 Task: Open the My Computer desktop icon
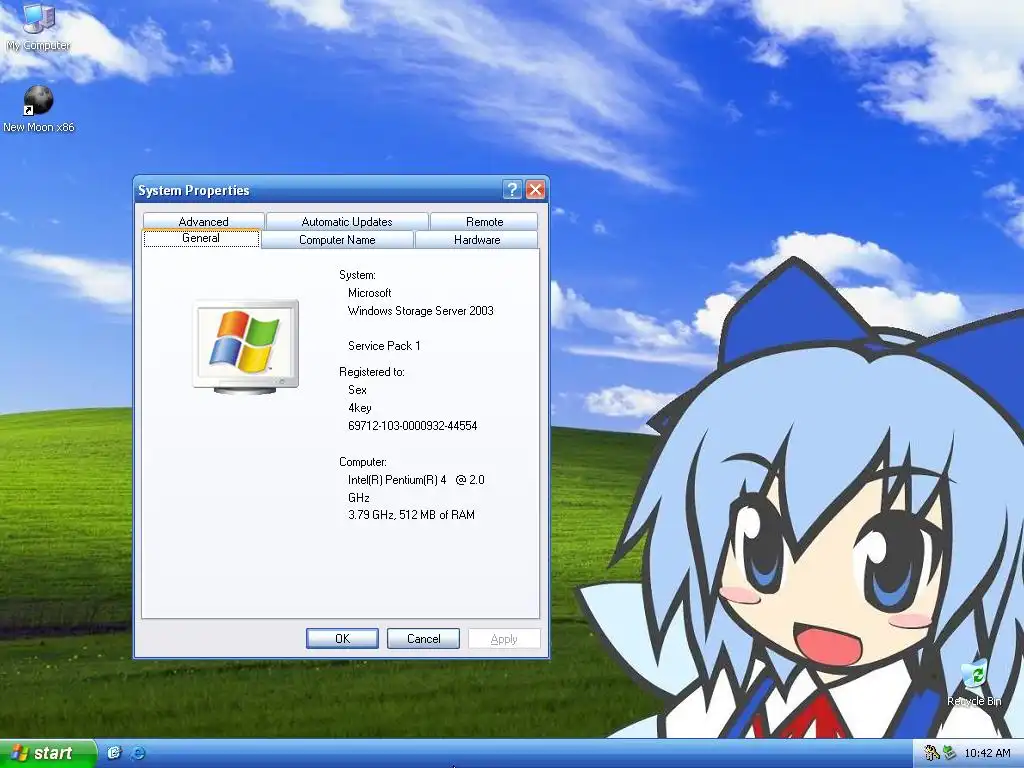tap(38, 27)
